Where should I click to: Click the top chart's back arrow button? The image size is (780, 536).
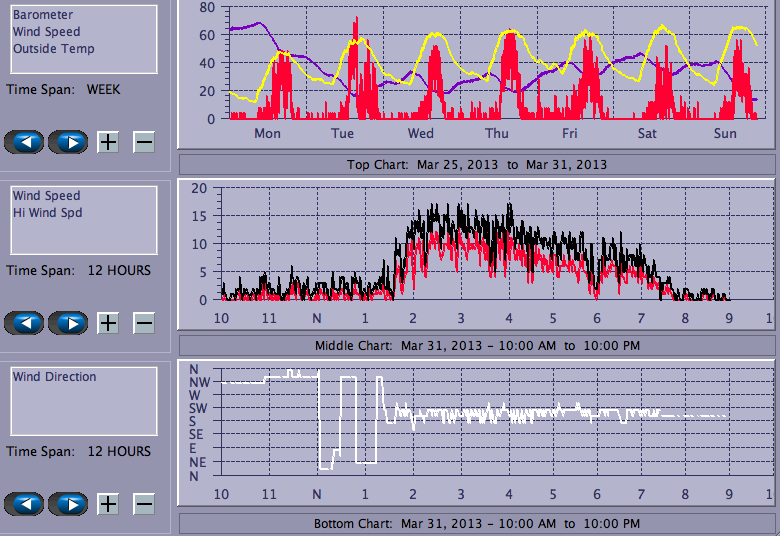25,142
